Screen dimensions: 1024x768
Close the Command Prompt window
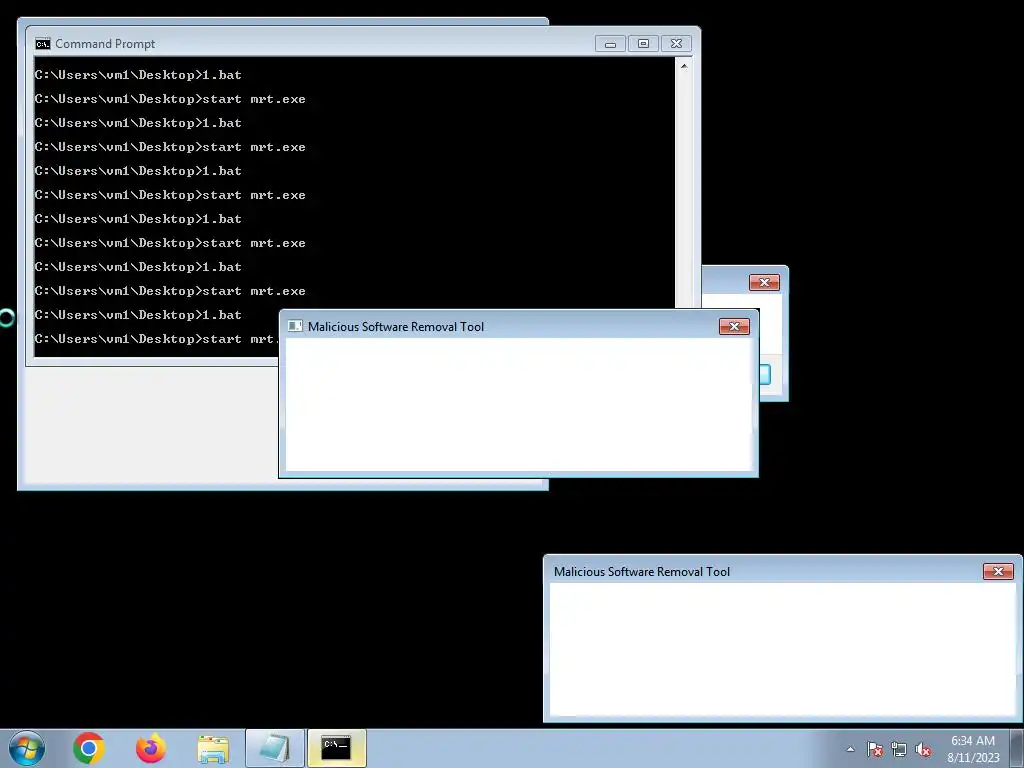coord(677,44)
